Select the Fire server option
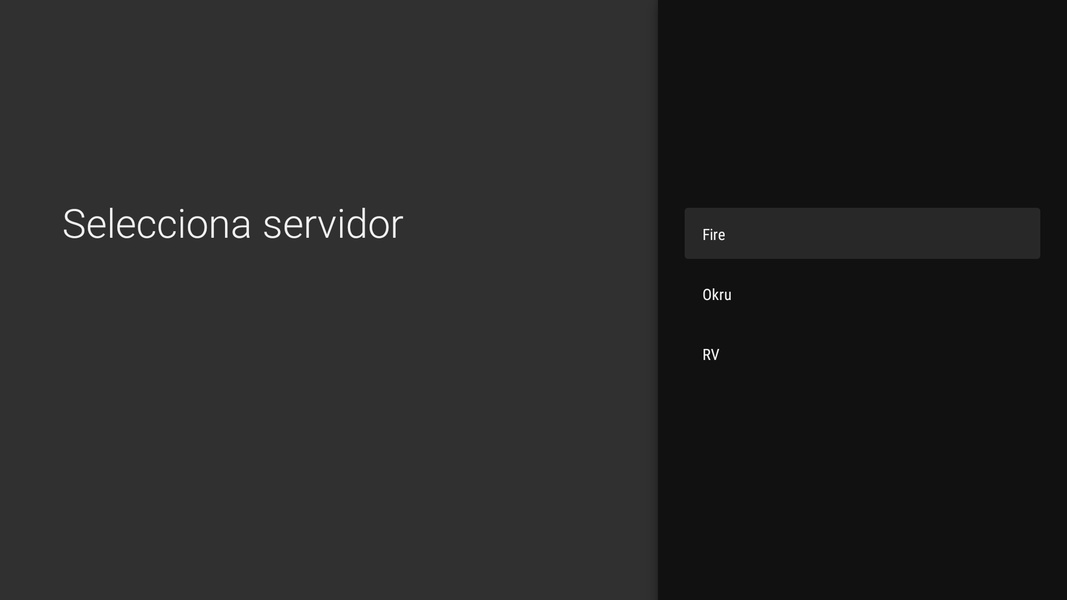This screenshot has width=1067, height=600. click(x=861, y=234)
